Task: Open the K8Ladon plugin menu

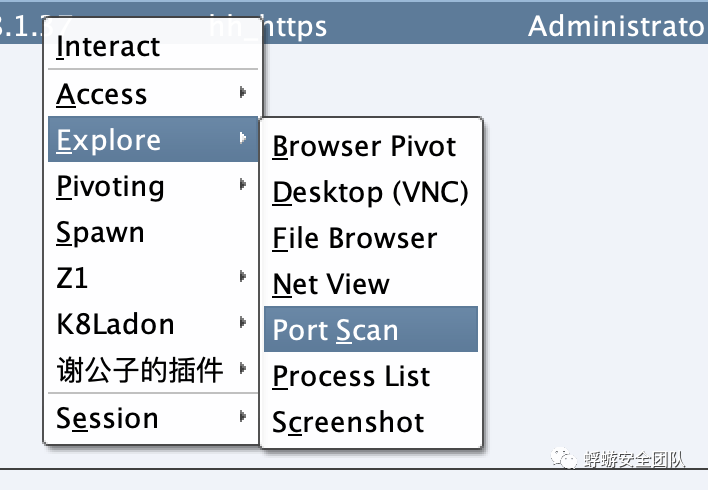Action: tap(115, 325)
